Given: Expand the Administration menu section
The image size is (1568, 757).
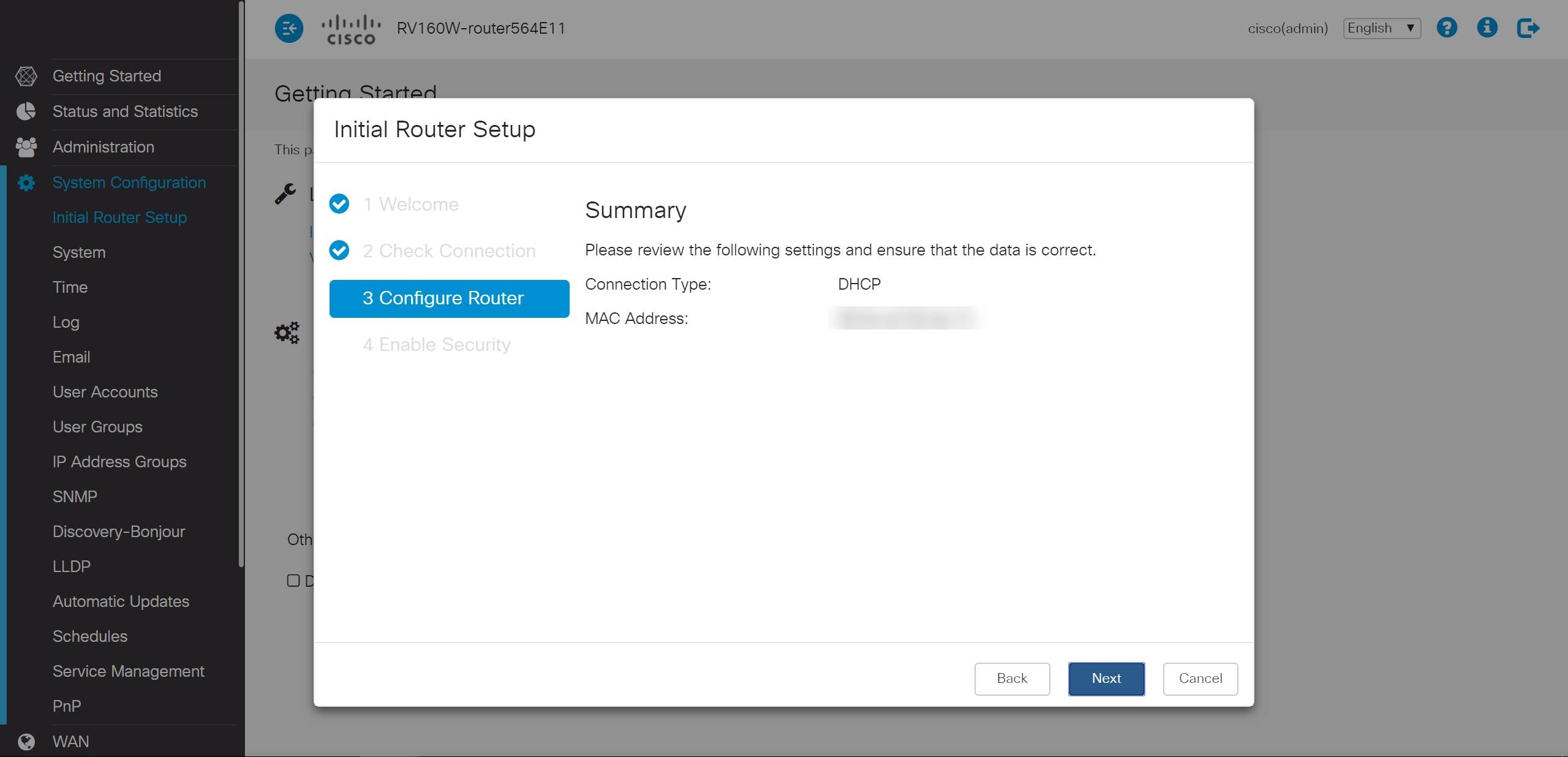Looking at the screenshot, I should pyautogui.click(x=103, y=147).
